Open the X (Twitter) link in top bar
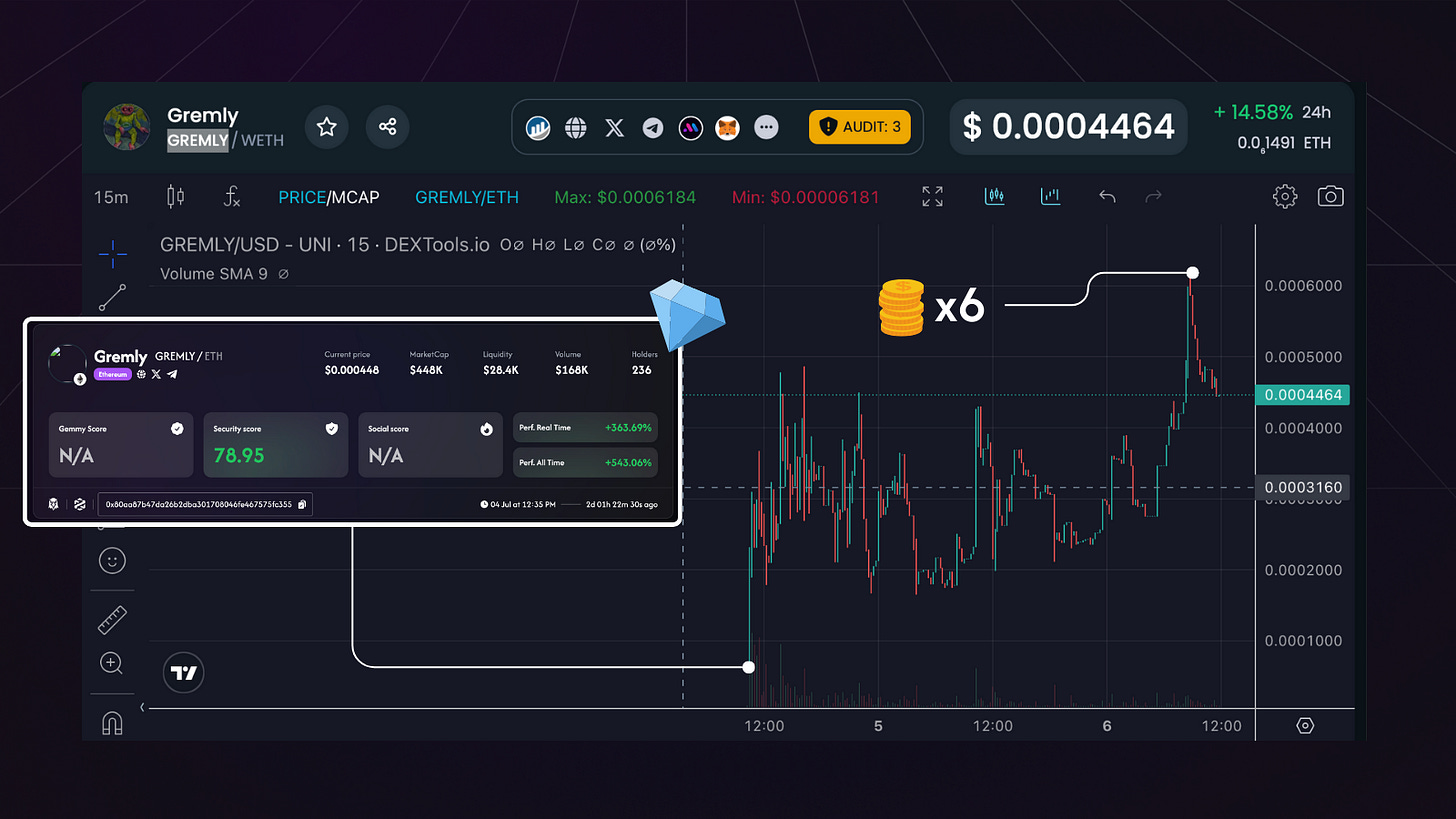 (x=615, y=128)
